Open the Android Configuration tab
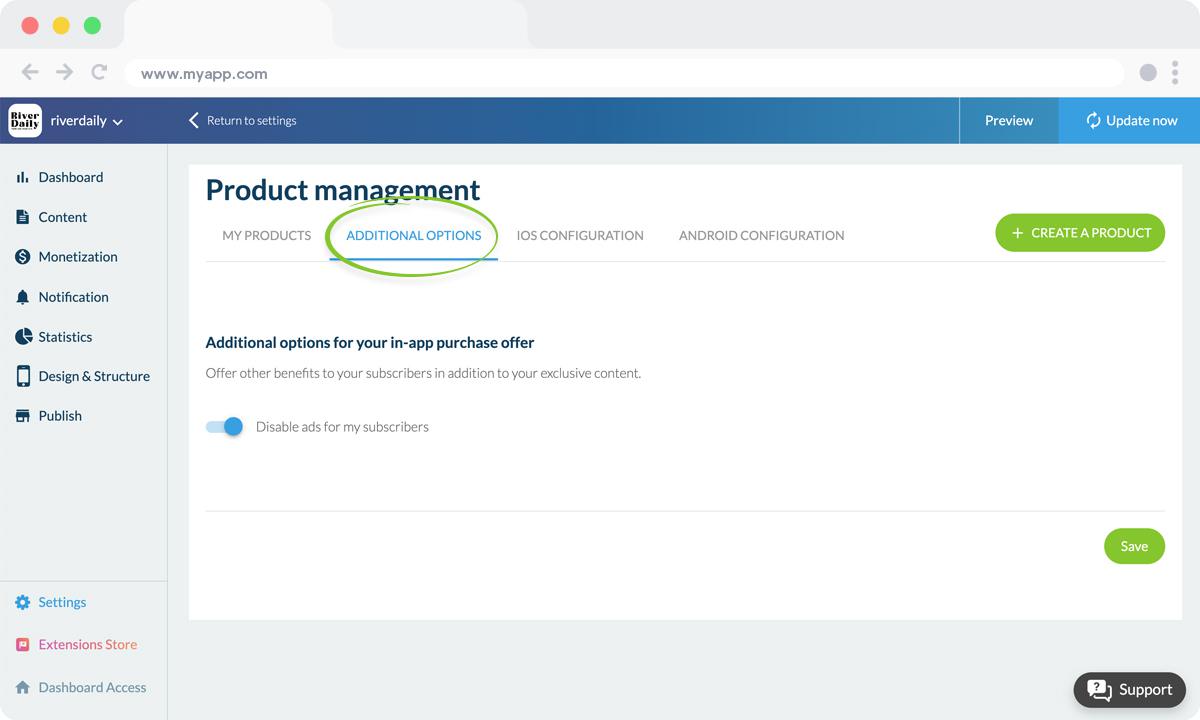The height and width of the screenshot is (720, 1200). coord(761,236)
